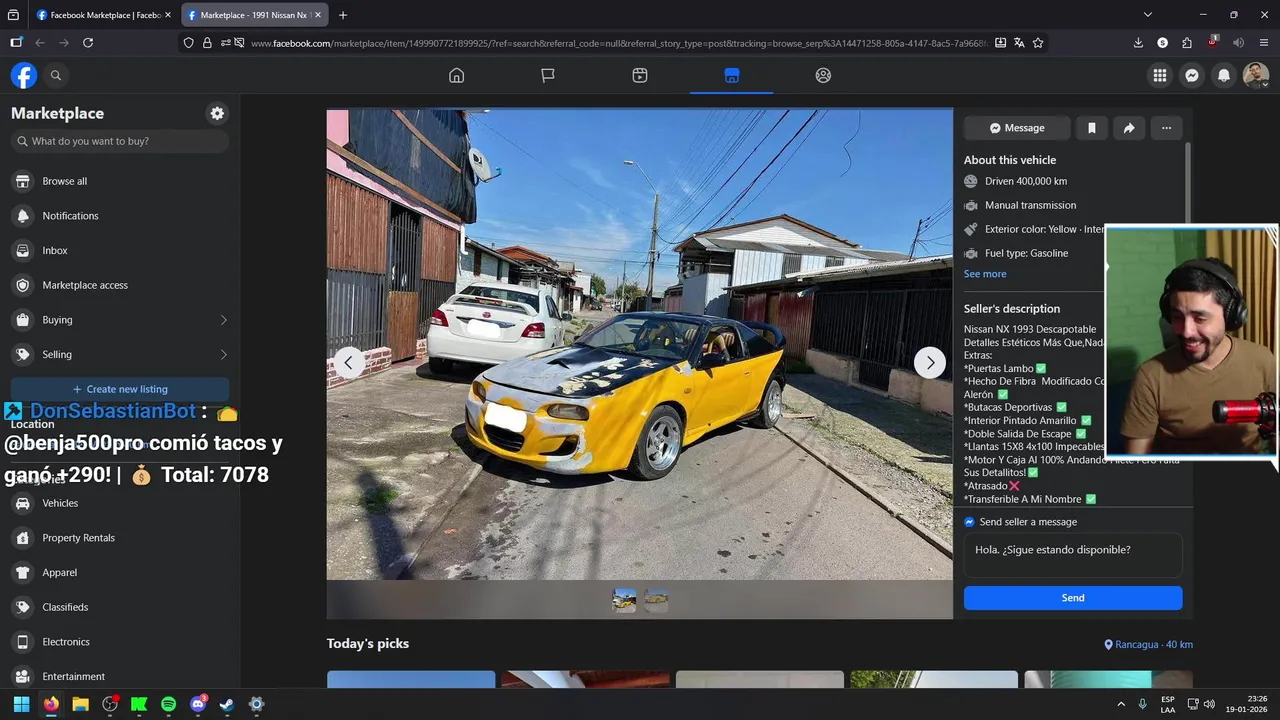Open the notifications bell in header
The height and width of the screenshot is (720, 1280).
[x=1224, y=75]
